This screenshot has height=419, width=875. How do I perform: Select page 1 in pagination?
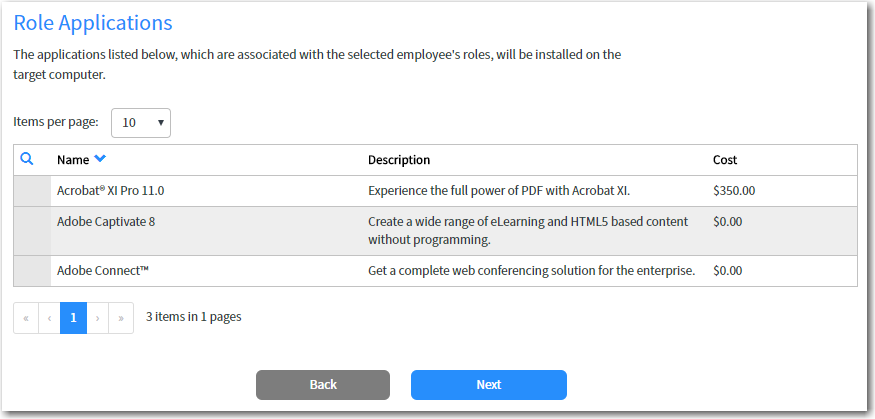click(x=73, y=318)
